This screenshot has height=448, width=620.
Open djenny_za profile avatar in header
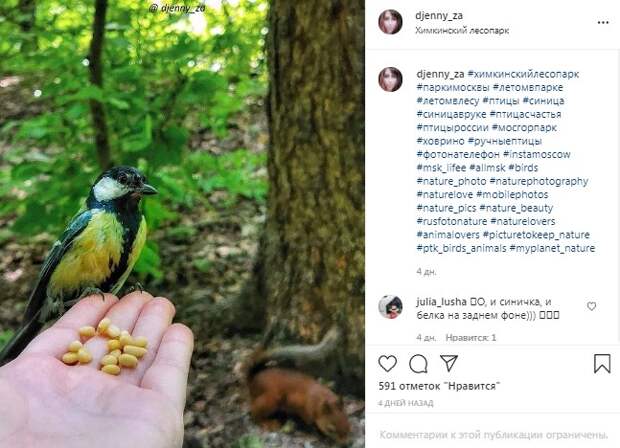pyautogui.click(x=390, y=22)
